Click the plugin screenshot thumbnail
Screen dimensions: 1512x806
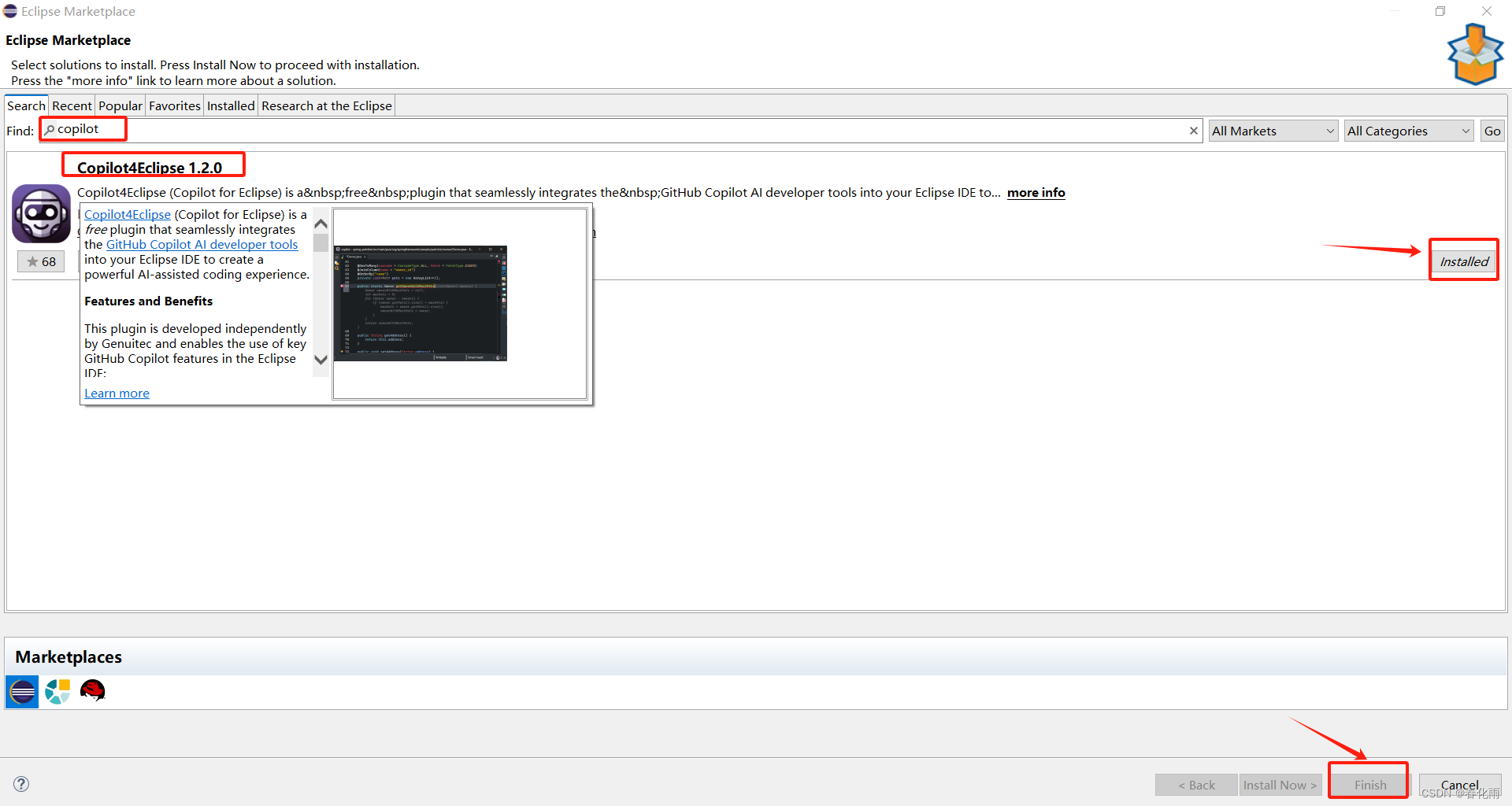tap(421, 303)
